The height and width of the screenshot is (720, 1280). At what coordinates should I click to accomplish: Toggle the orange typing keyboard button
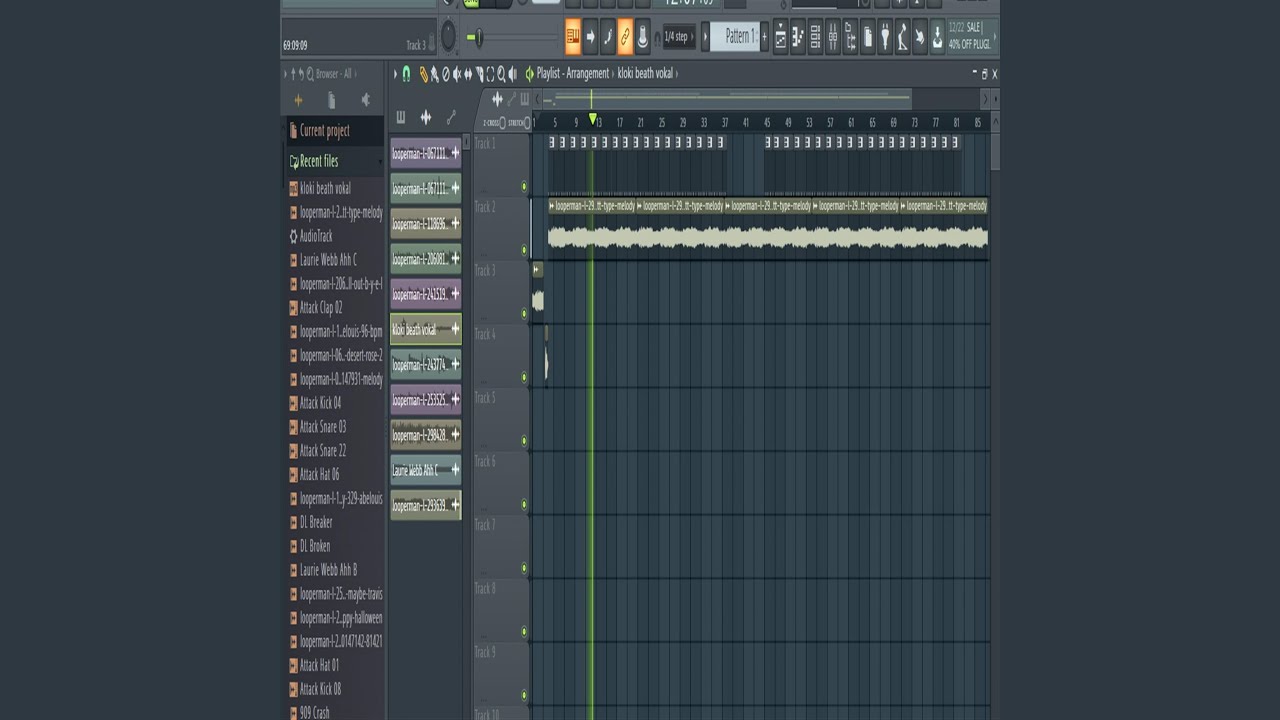pos(574,37)
